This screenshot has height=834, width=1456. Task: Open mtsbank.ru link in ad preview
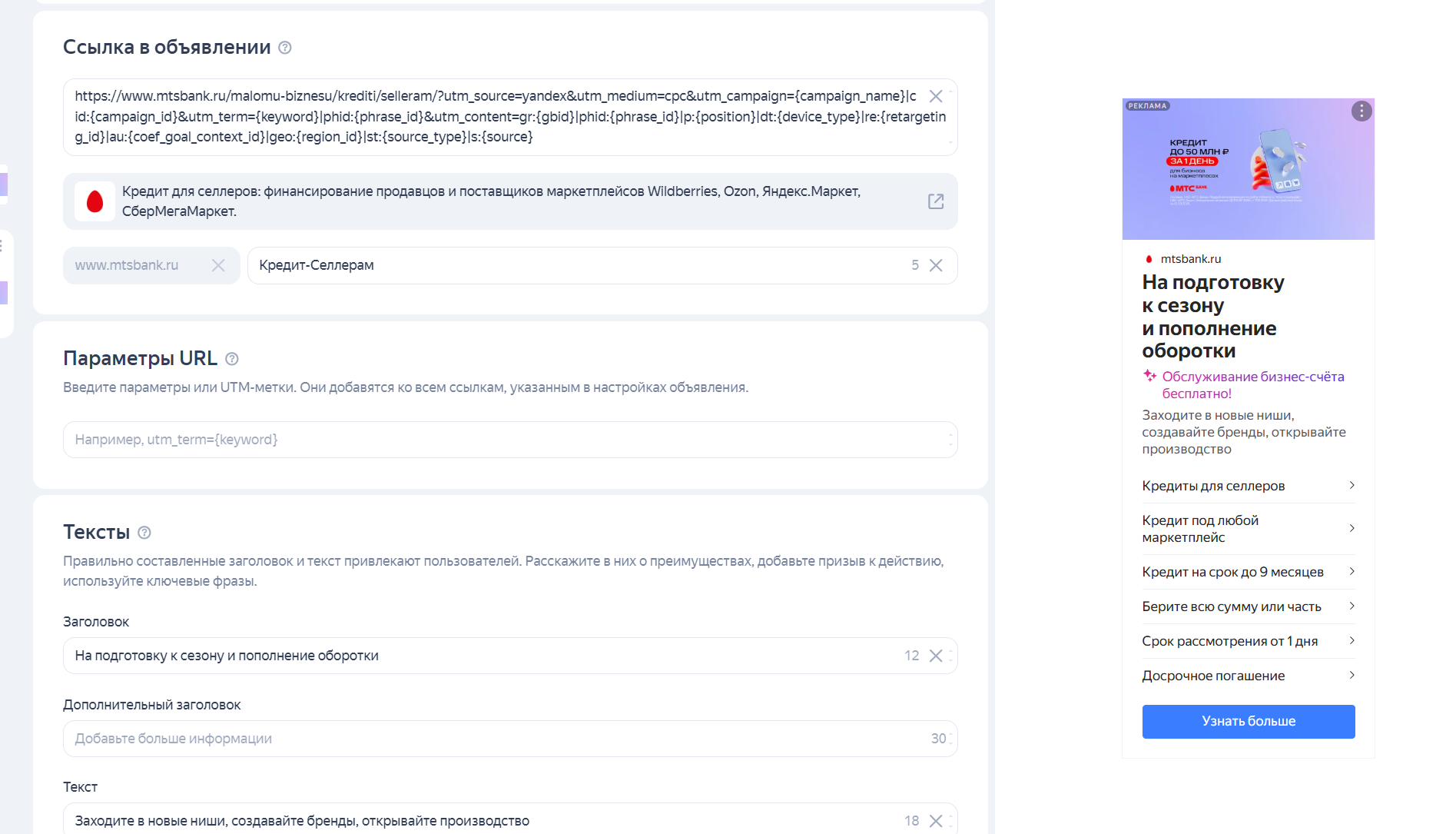pos(1191,259)
